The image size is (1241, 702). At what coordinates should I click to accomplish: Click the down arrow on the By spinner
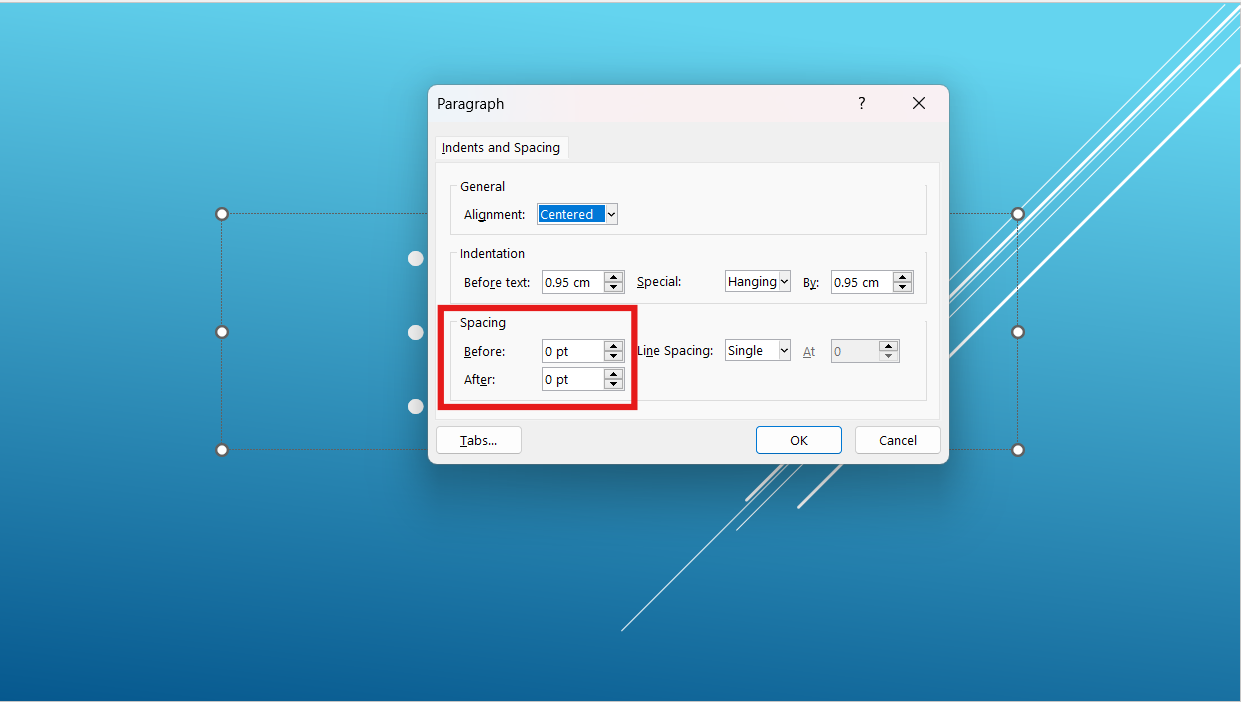point(902,286)
